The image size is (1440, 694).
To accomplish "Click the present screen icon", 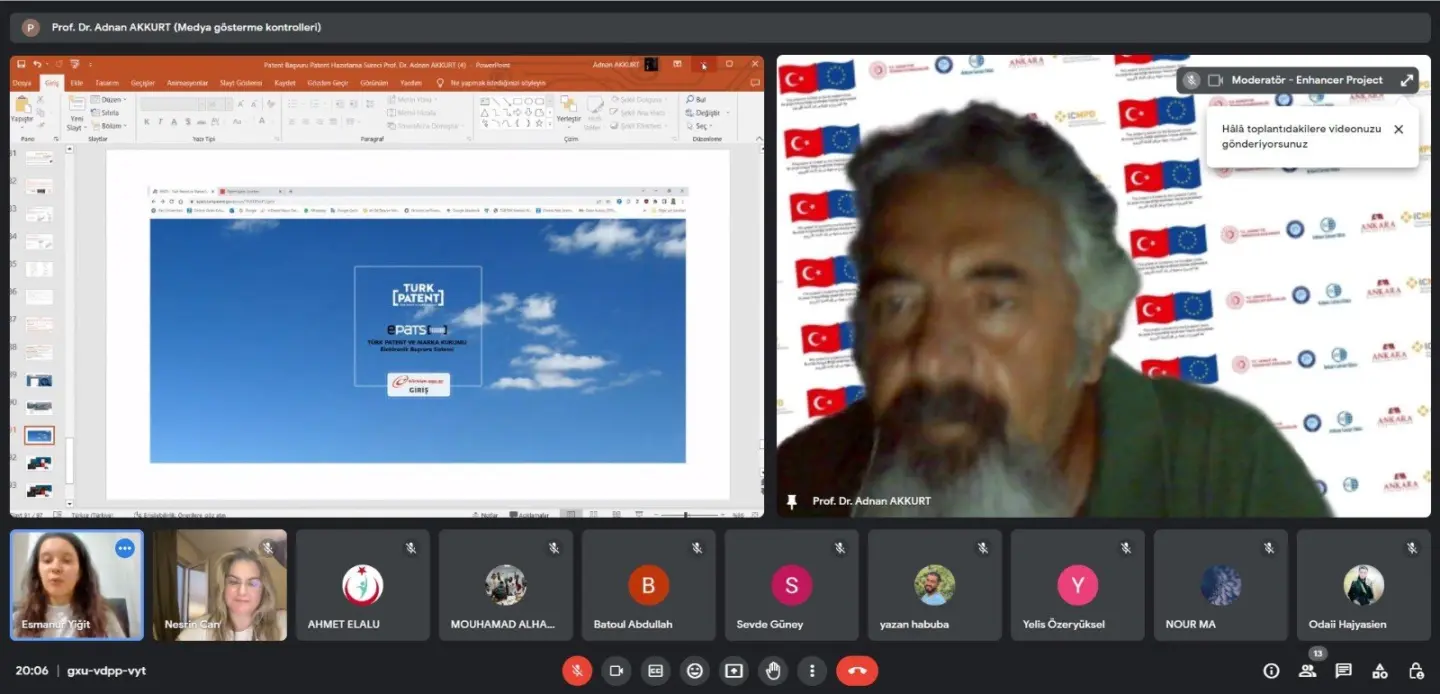I will tap(734, 670).
